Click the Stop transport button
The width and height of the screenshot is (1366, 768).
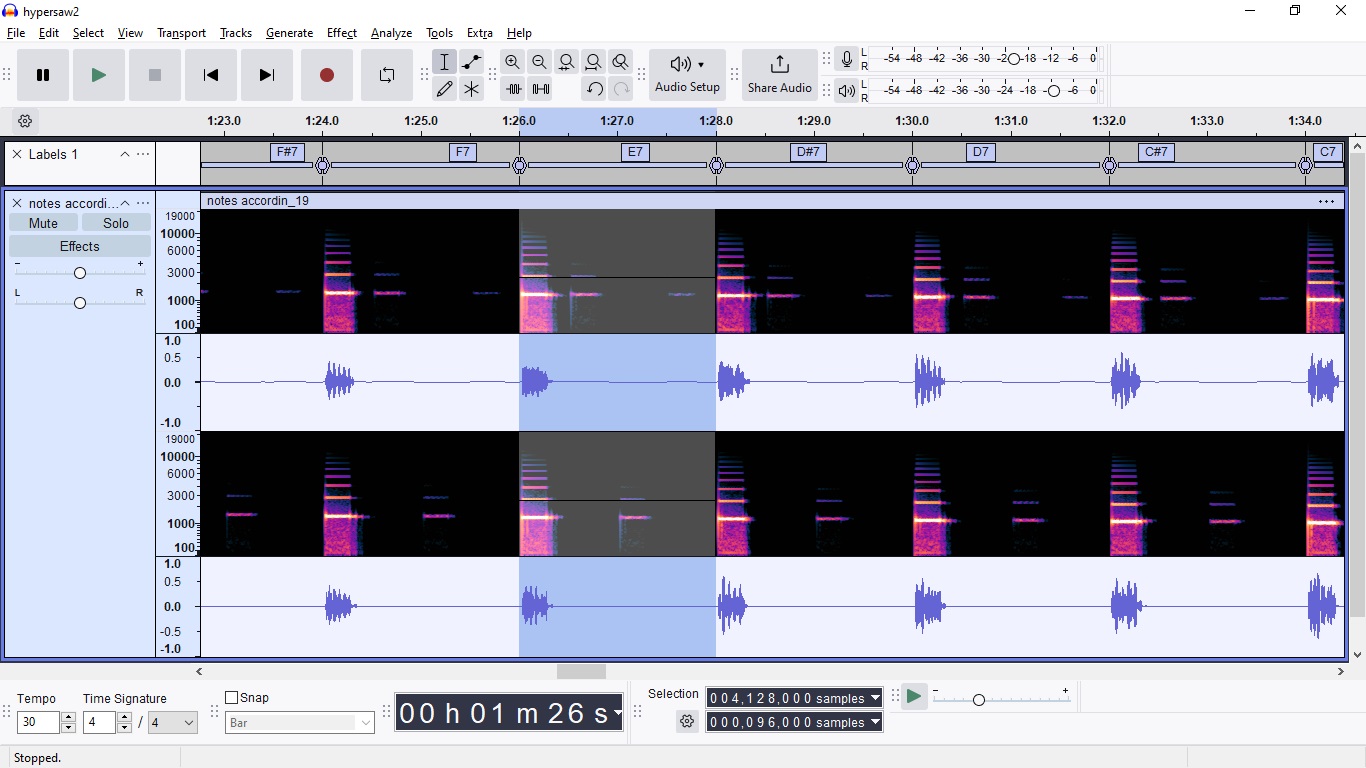tap(154, 75)
